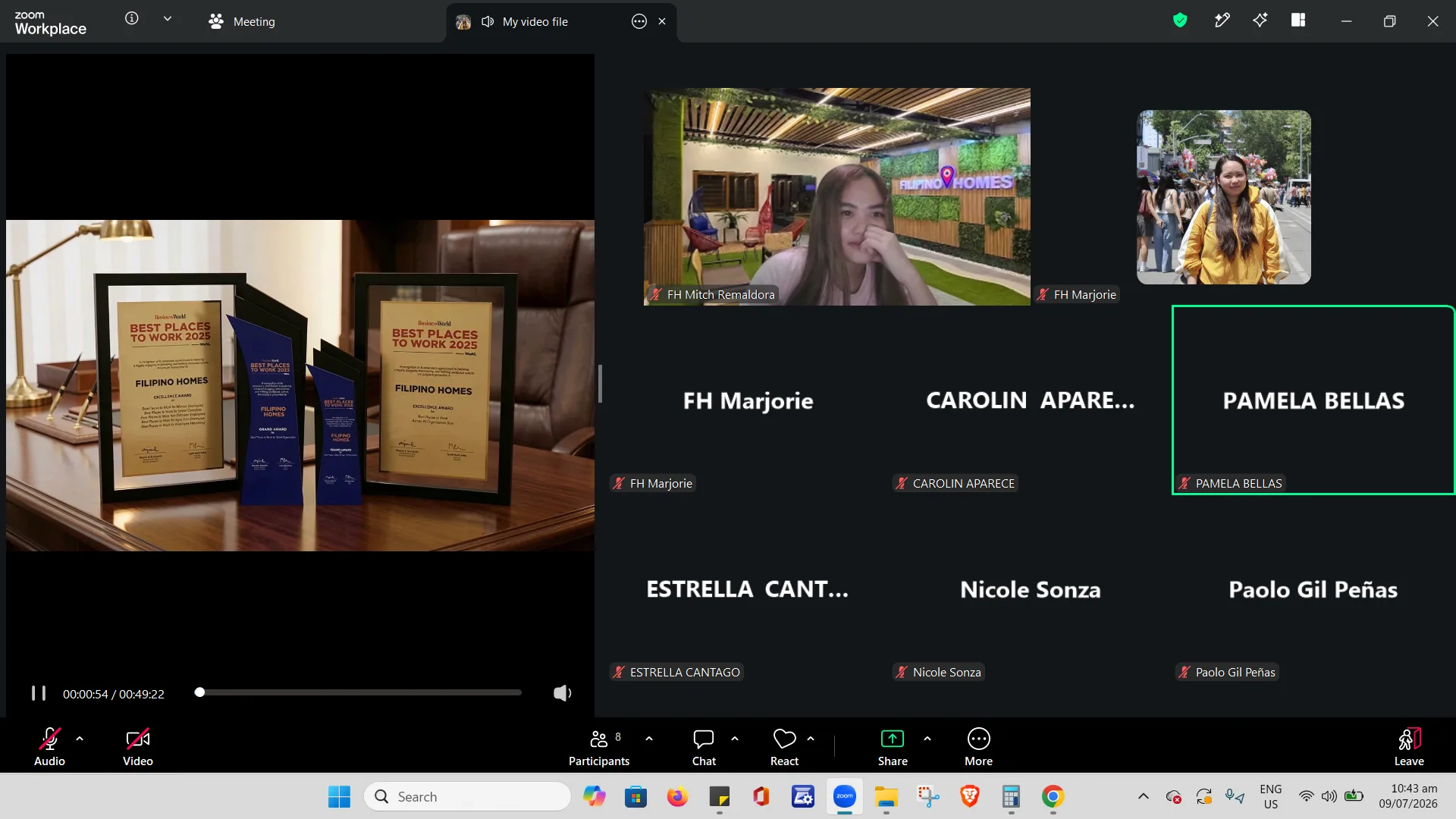The image size is (1456, 819).
Task: Expand the React options arrow
Action: click(x=811, y=738)
